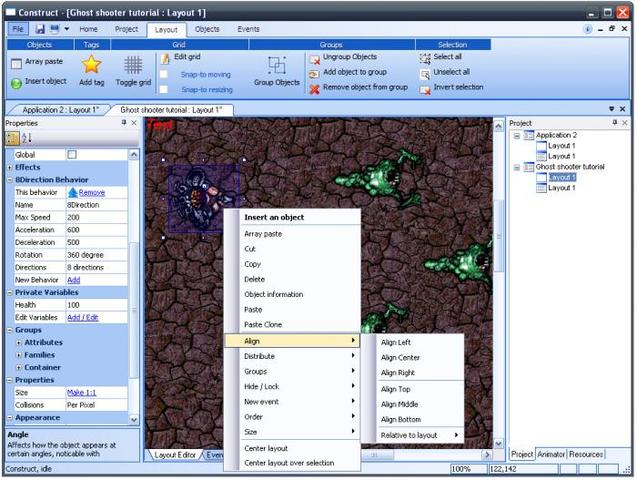
Task: Enable the Snap-to resizing checkbox
Action: (164, 89)
